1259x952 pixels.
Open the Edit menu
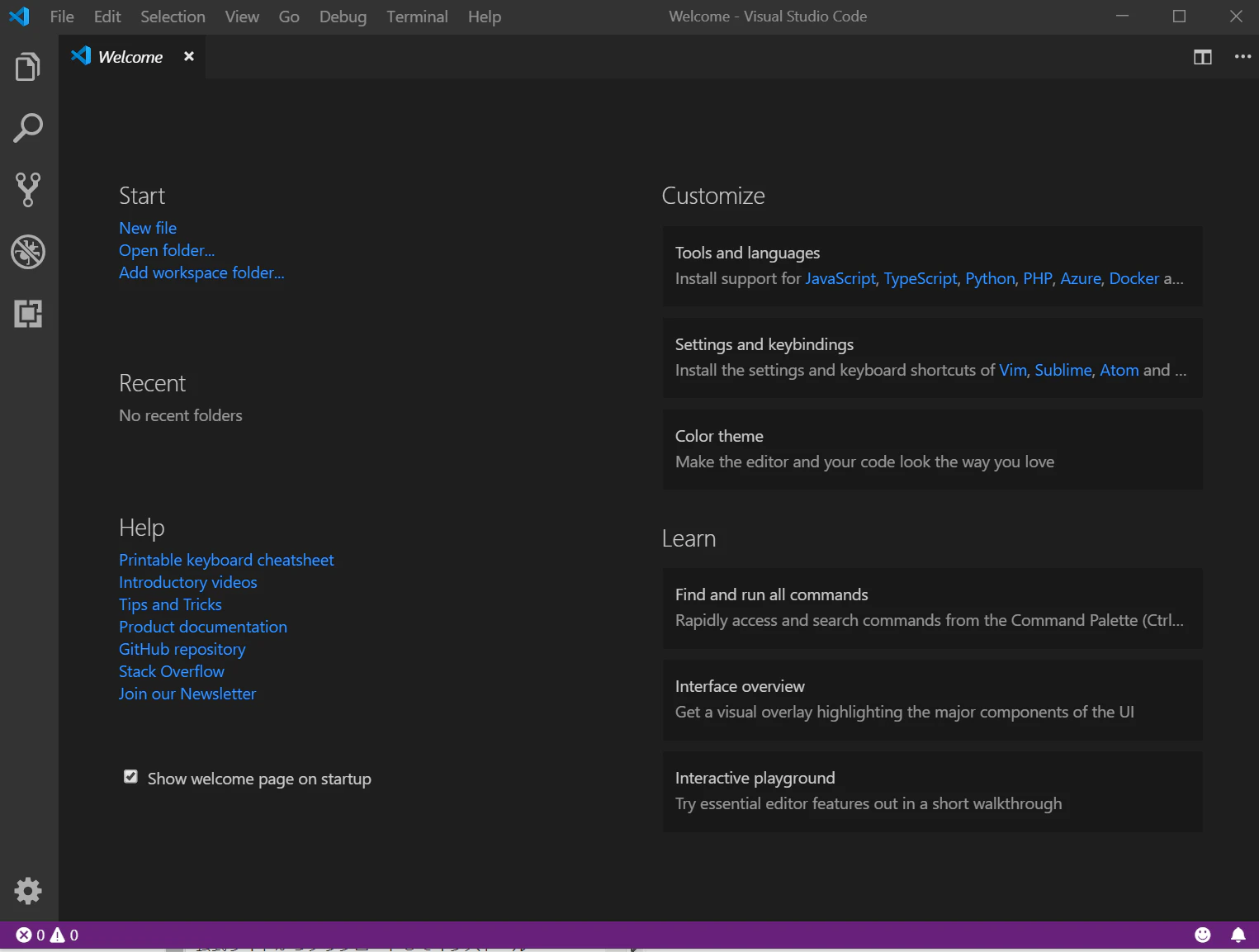[x=107, y=17]
